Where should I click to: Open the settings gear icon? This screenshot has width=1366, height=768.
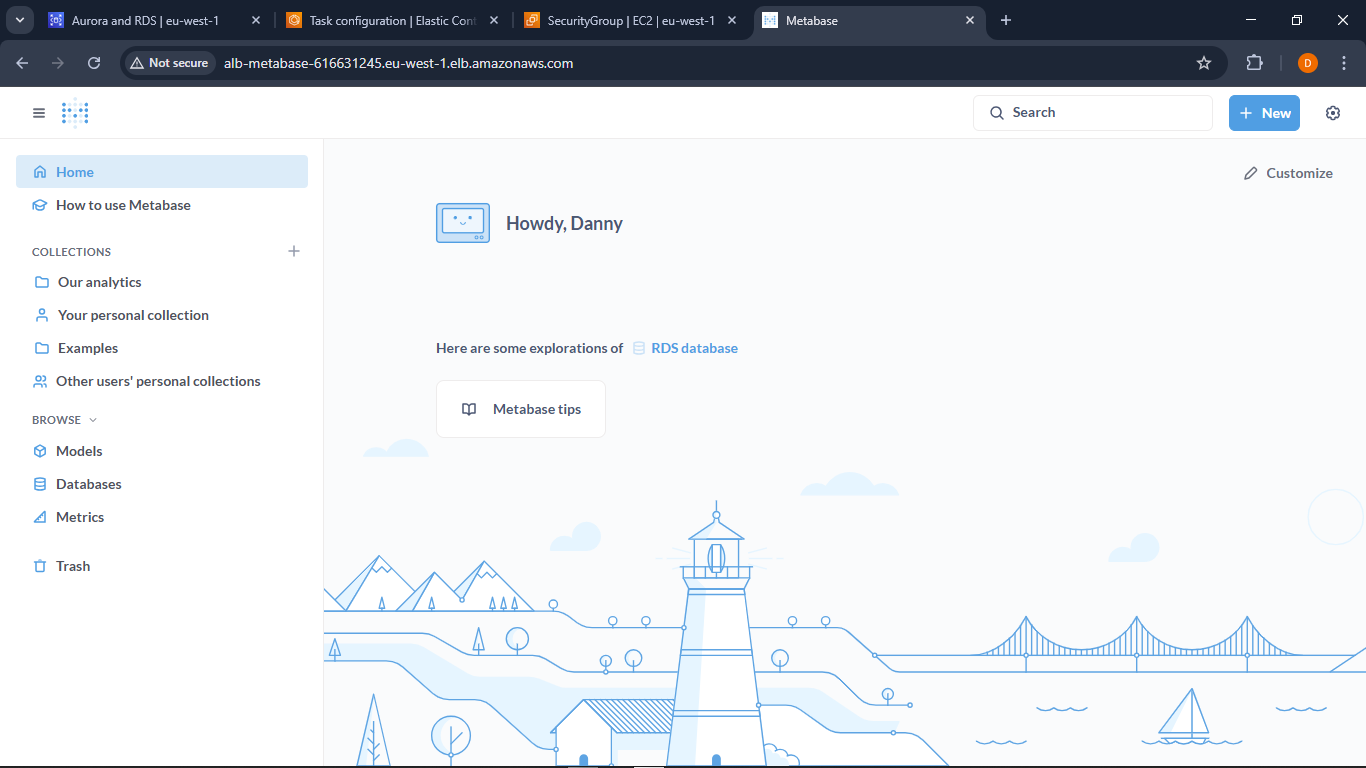tap(1332, 113)
